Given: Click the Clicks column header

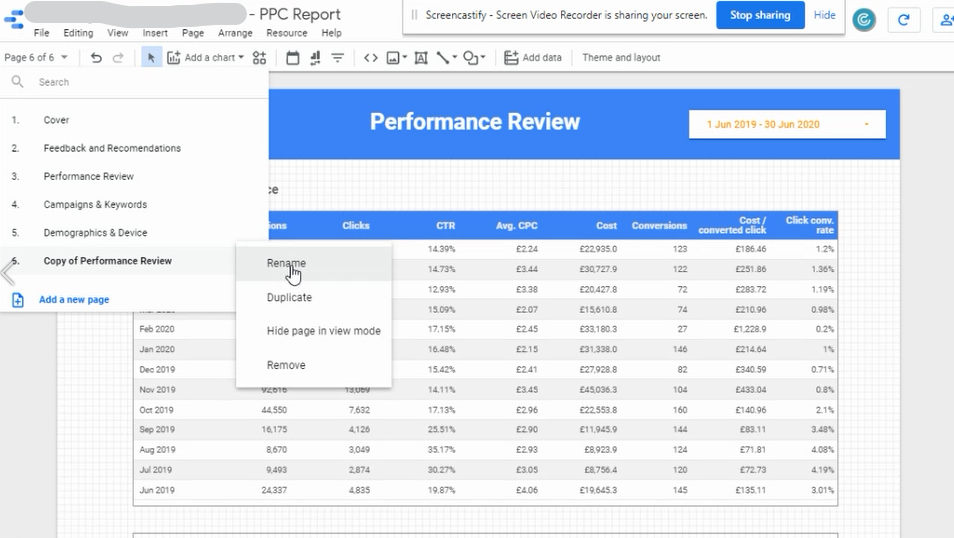Looking at the screenshot, I should [x=356, y=225].
